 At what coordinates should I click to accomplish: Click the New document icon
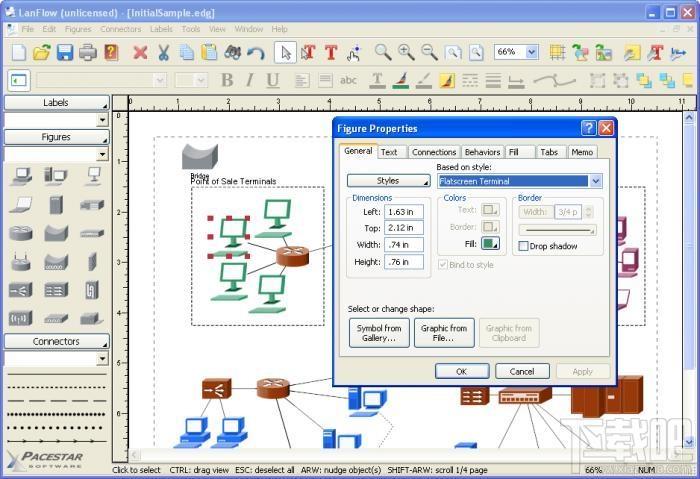click(18, 52)
